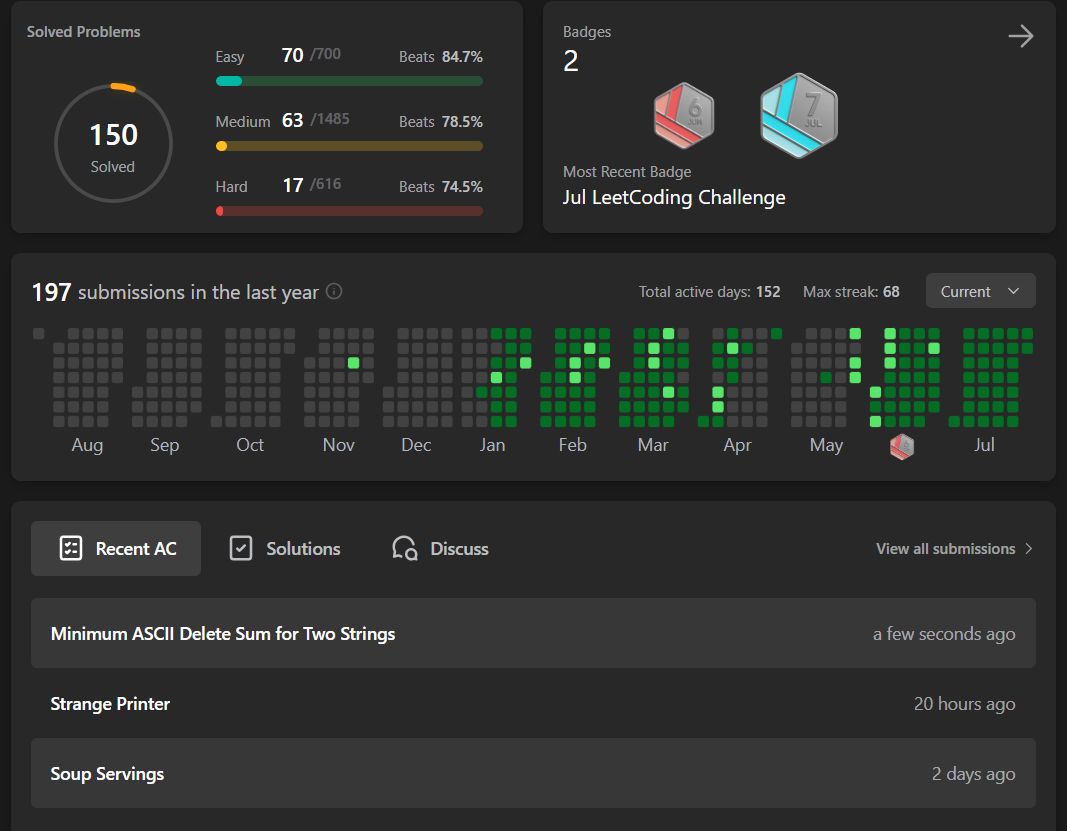
Task: Click the Easy problems progress bar
Action: [349, 81]
